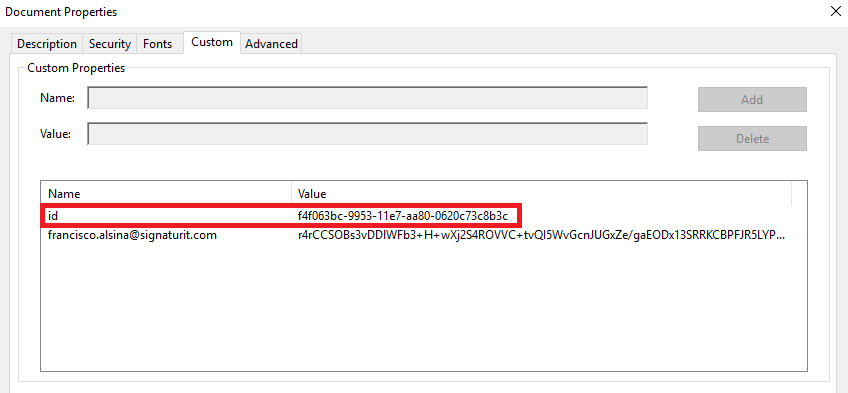Click the Value input field
The width and height of the screenshot is (848, 393).
click(x=368, y=134)
